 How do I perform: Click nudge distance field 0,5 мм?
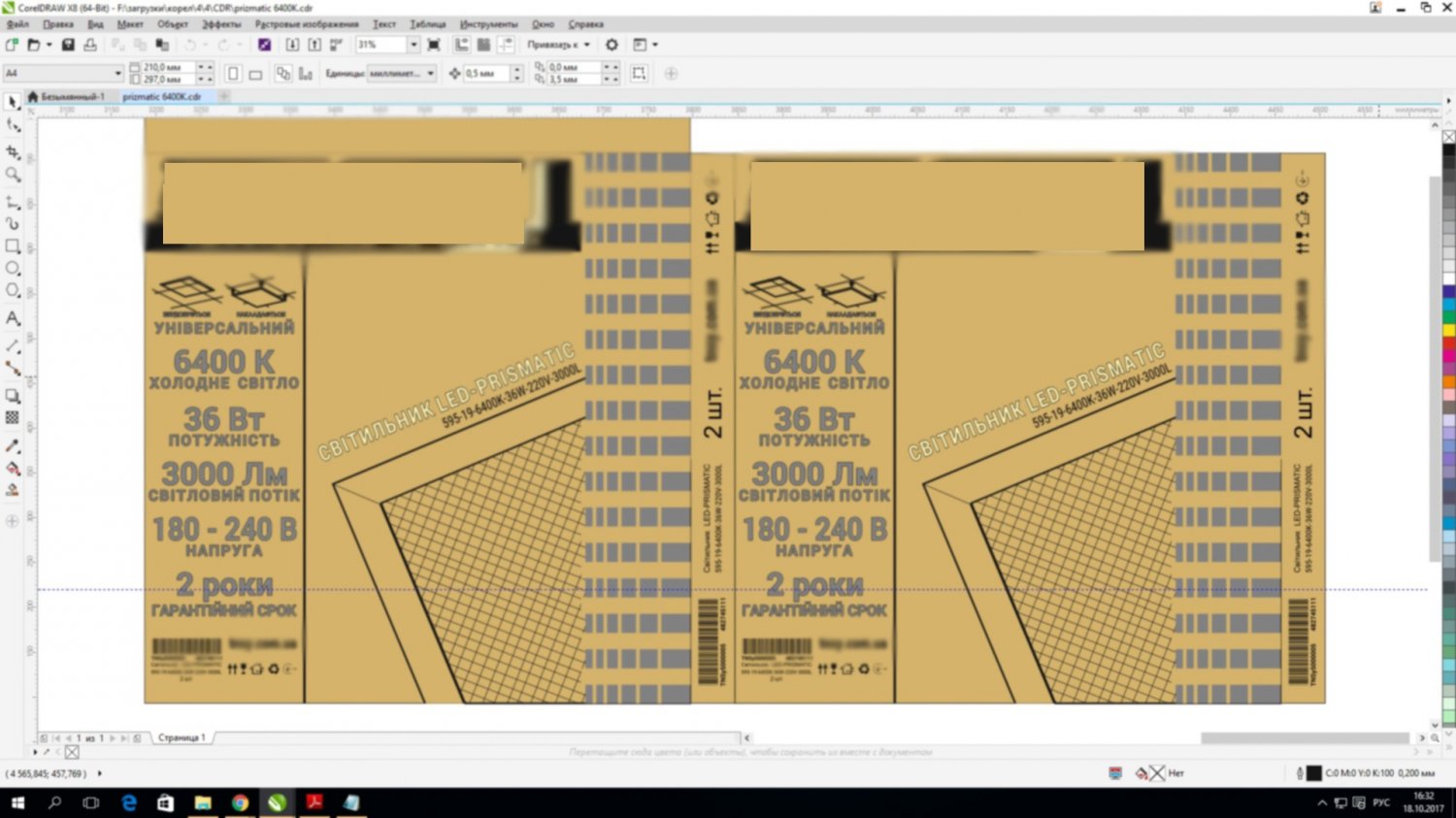pos(485,74)
